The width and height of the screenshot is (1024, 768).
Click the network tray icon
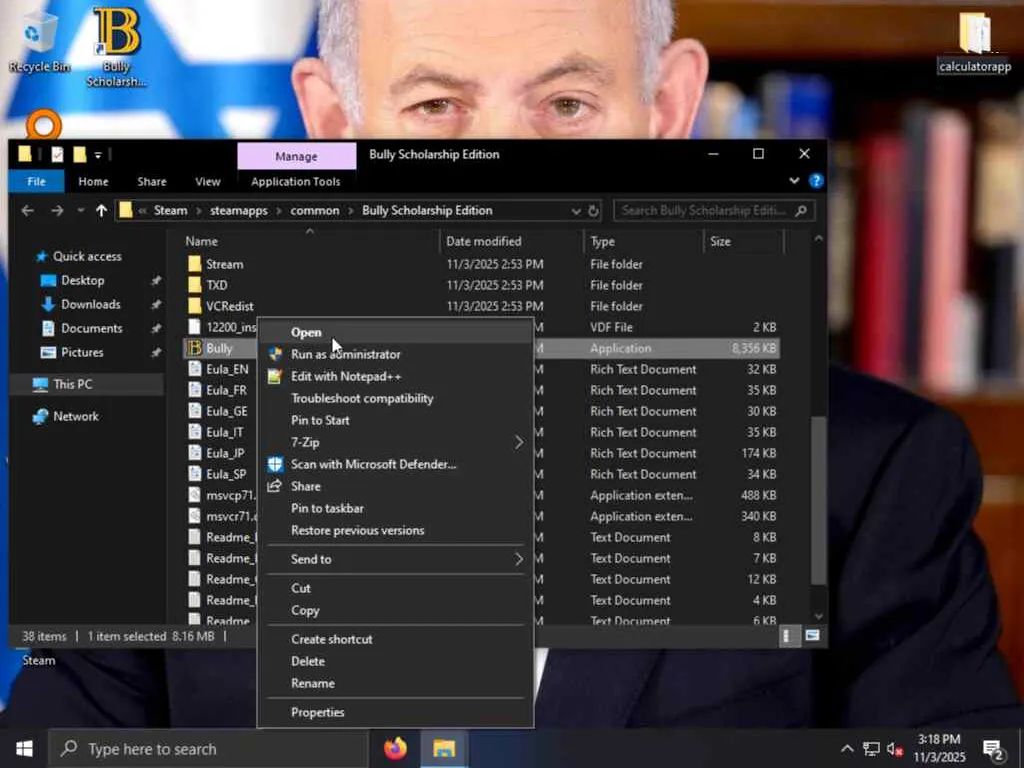871,750
